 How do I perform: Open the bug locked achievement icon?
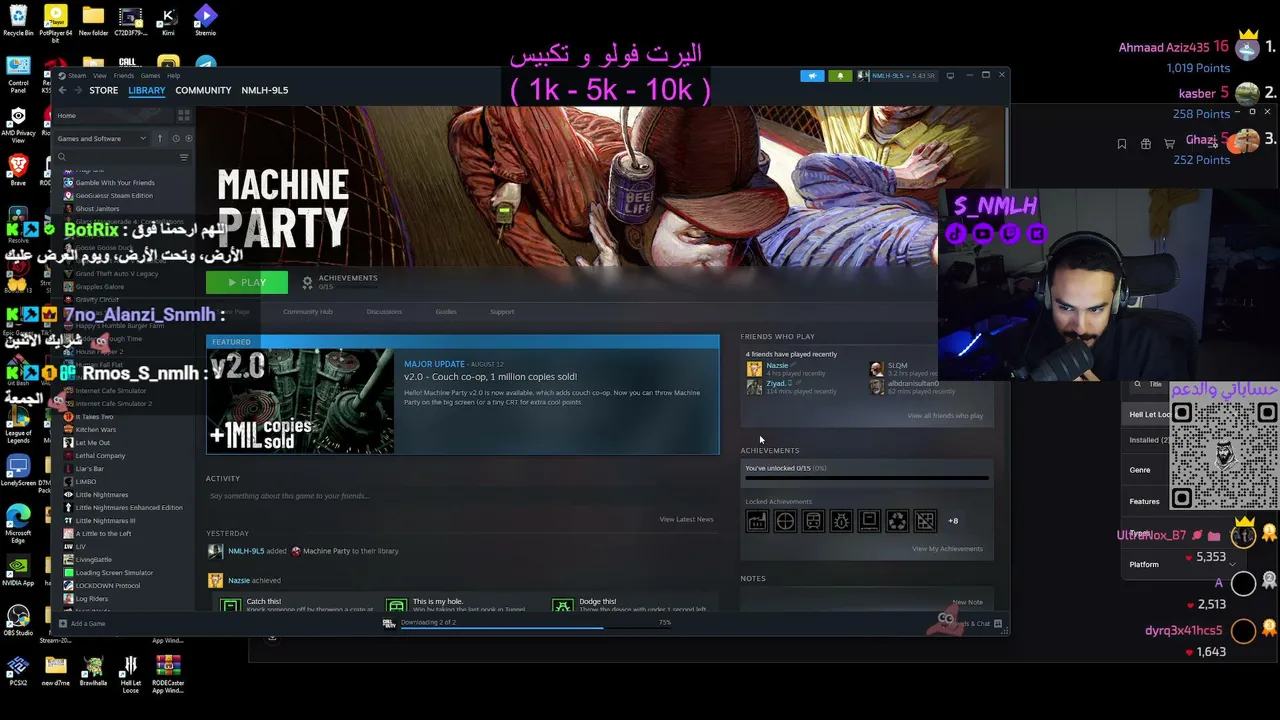pyautogui.click(x=841, y=521)
